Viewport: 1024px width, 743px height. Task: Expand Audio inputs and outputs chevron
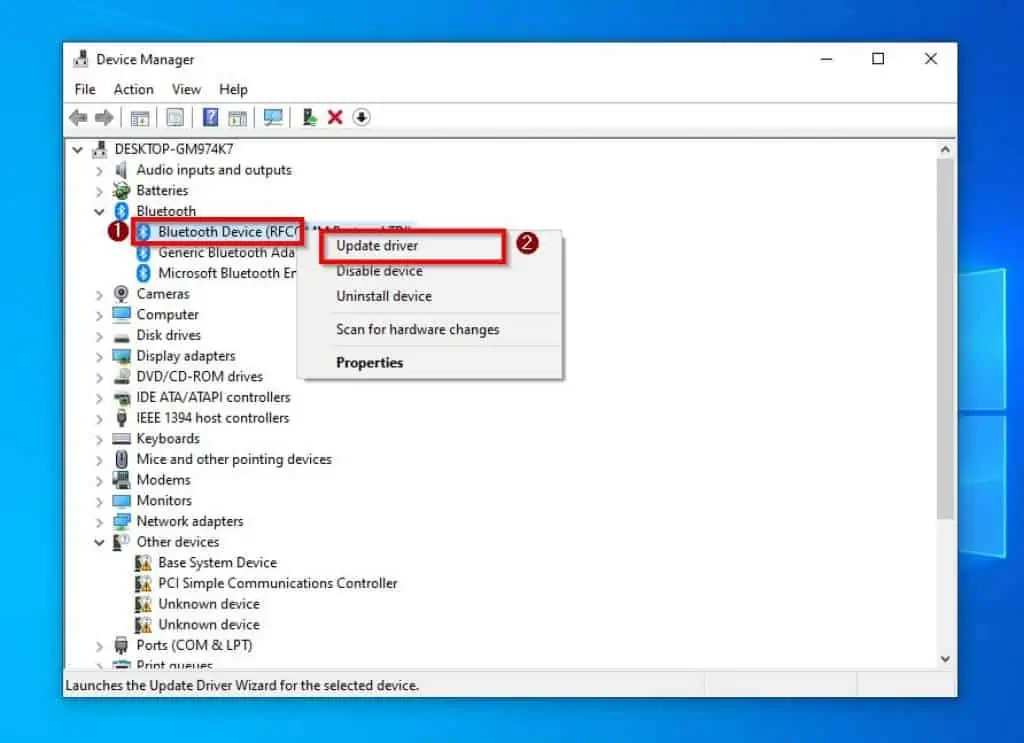pos(99,171)
